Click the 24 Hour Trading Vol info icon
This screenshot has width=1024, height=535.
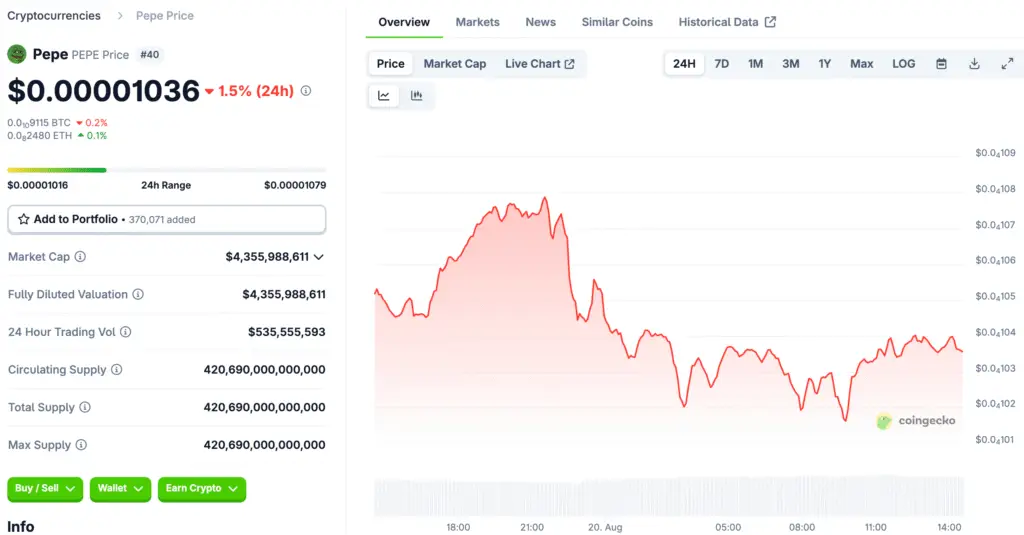[x=125, y=332]
